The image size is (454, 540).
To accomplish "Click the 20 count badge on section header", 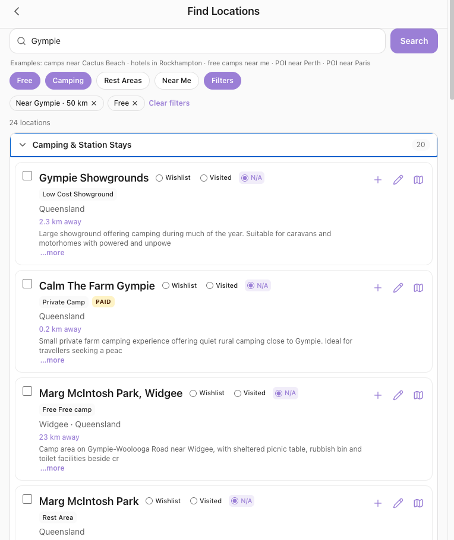I will point(421,145).
